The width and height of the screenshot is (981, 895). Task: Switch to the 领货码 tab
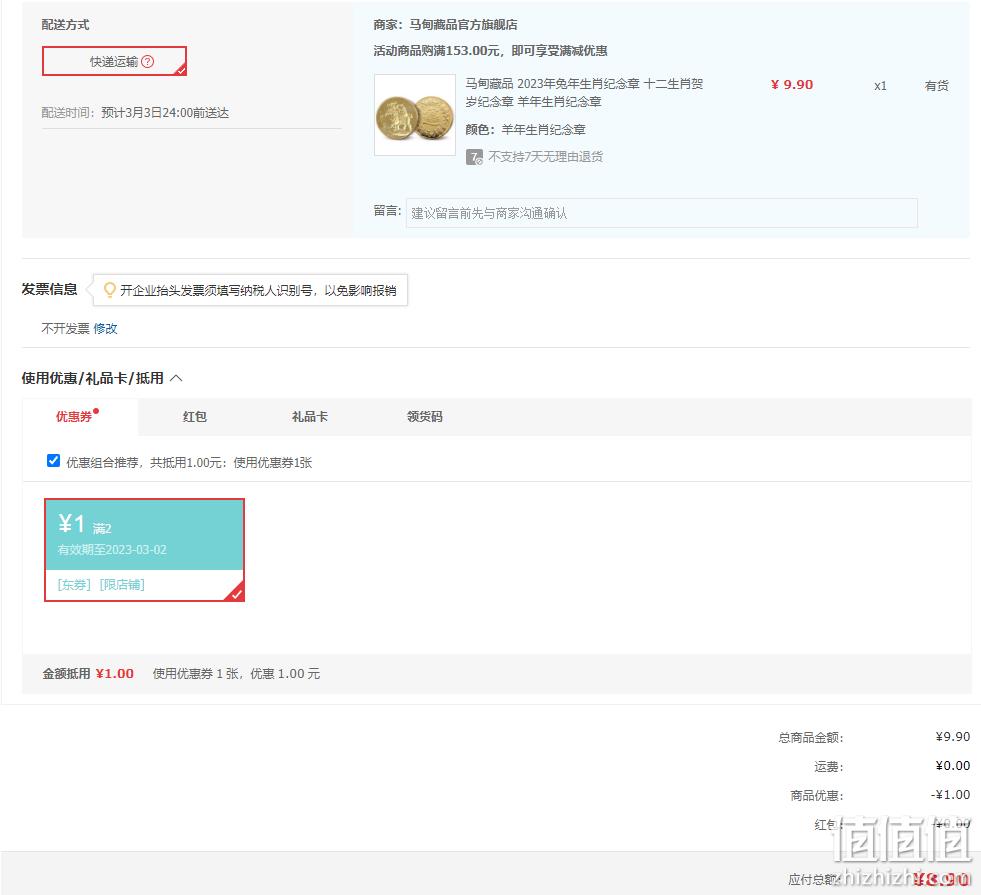425,417
